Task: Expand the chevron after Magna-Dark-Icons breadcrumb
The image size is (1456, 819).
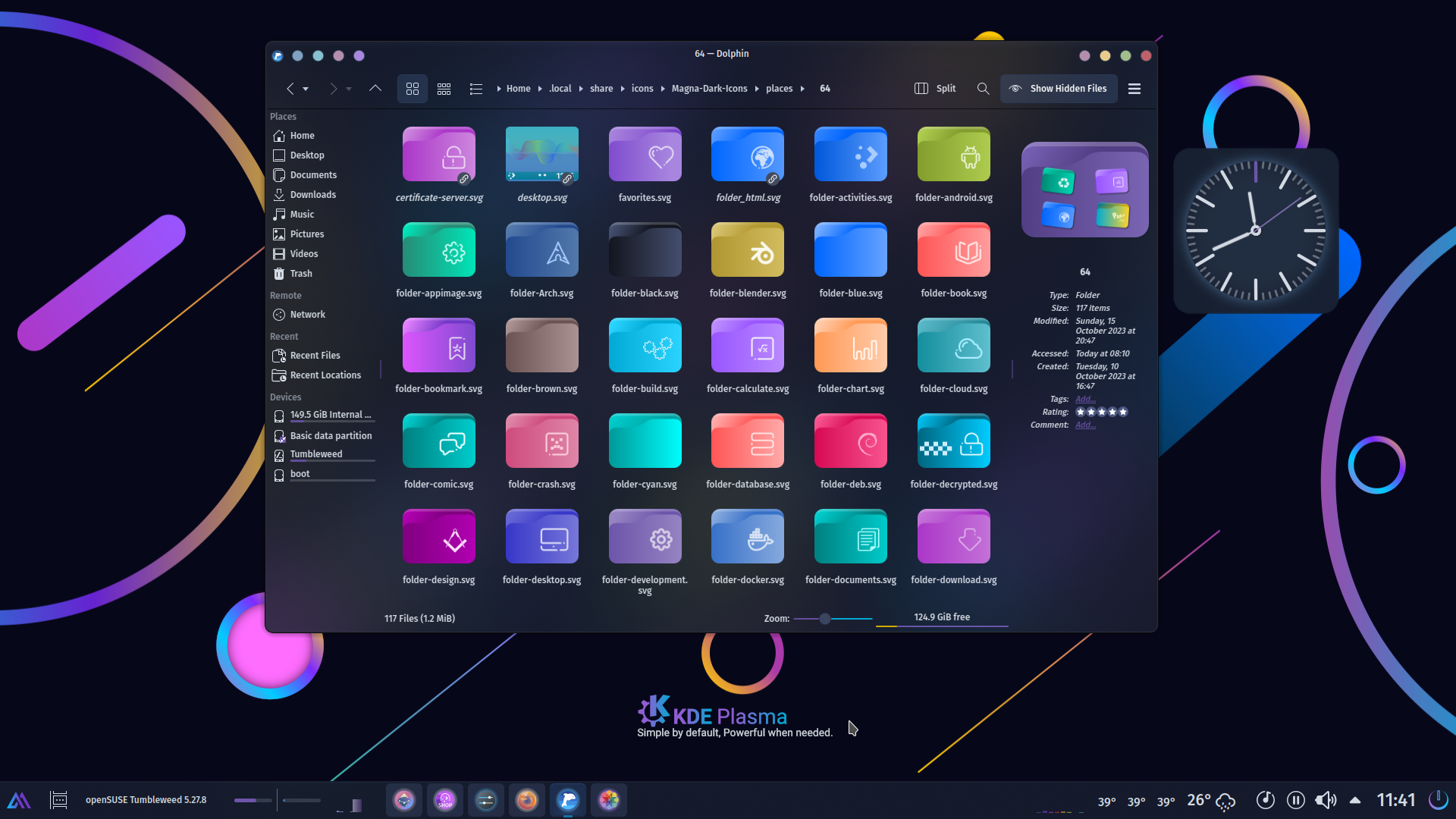Action: (x=757, y=89)
